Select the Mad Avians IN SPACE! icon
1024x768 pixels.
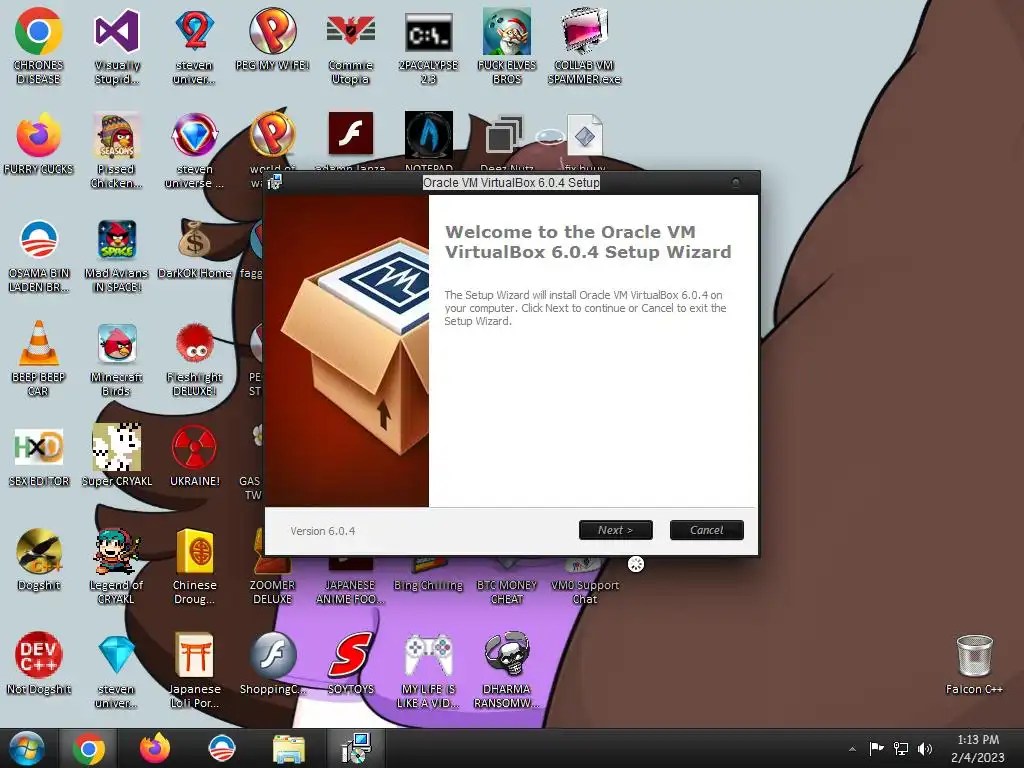tap(116, 255)
